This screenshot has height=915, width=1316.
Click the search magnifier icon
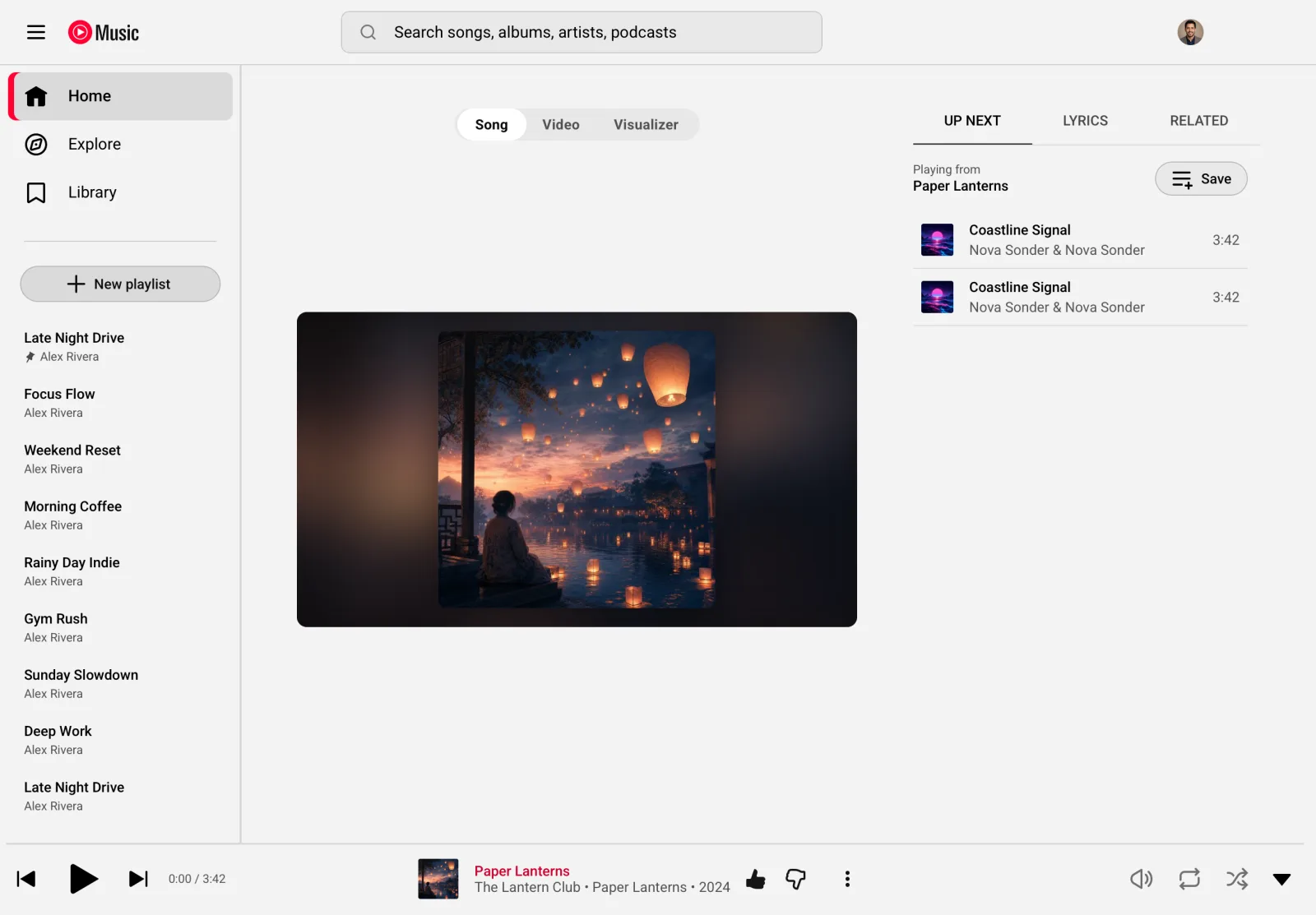(x=368, y=32)
